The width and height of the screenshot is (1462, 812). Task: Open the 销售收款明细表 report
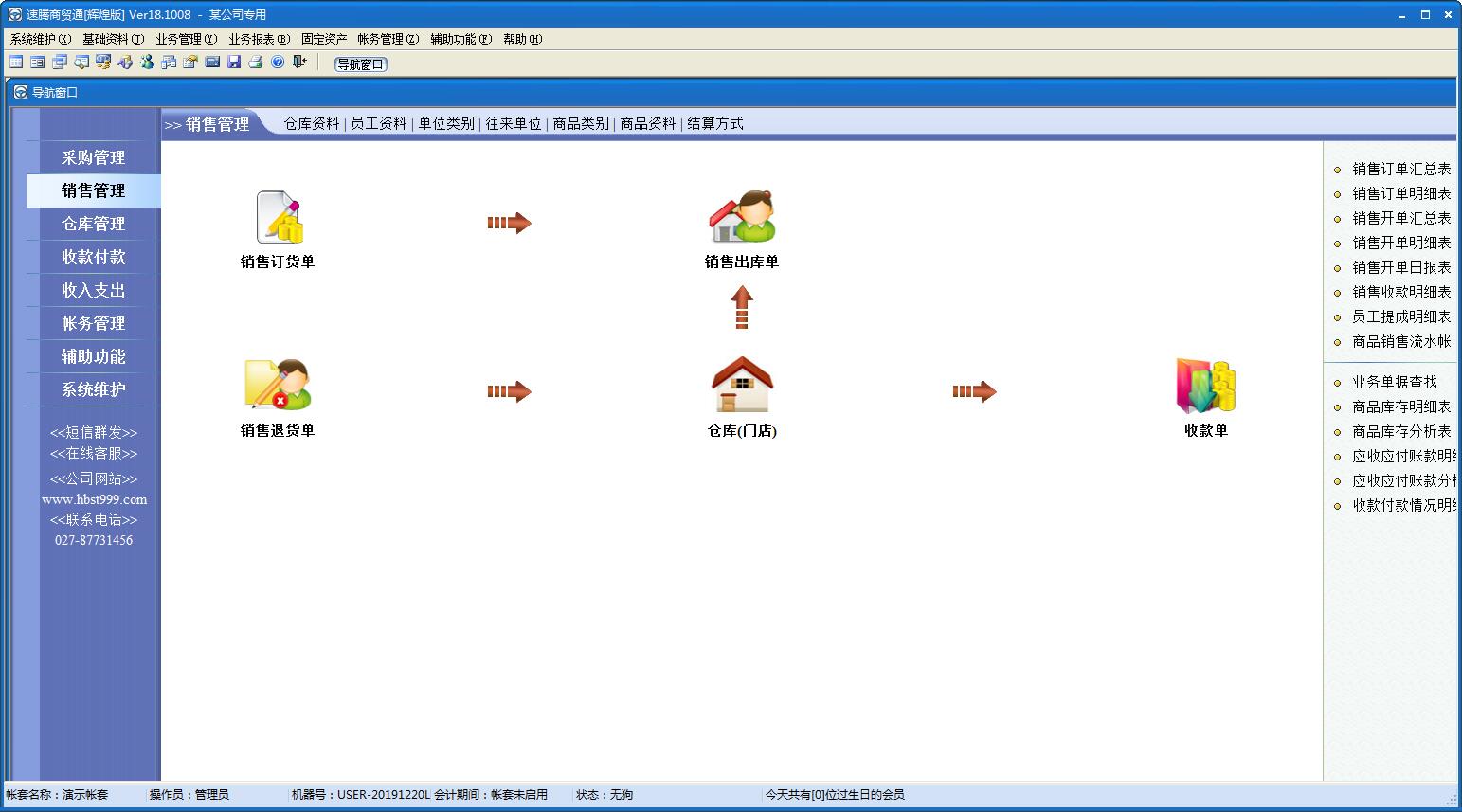pyautogui.click(x=1401, y=292)
